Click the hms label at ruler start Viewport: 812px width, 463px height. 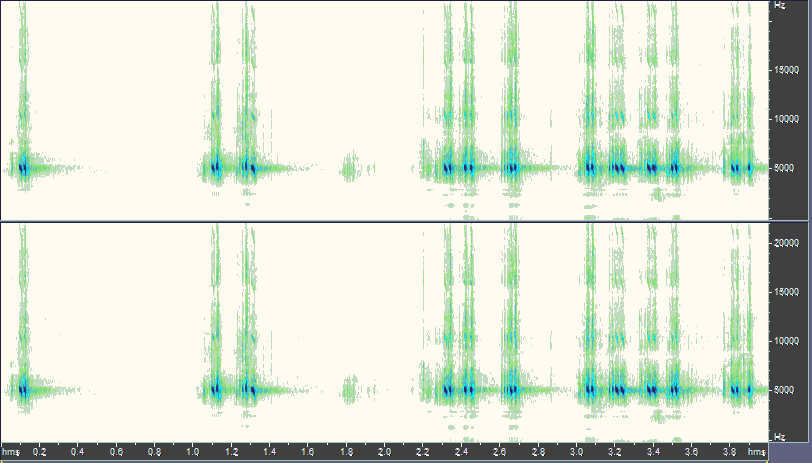click(x=10, y=452)
